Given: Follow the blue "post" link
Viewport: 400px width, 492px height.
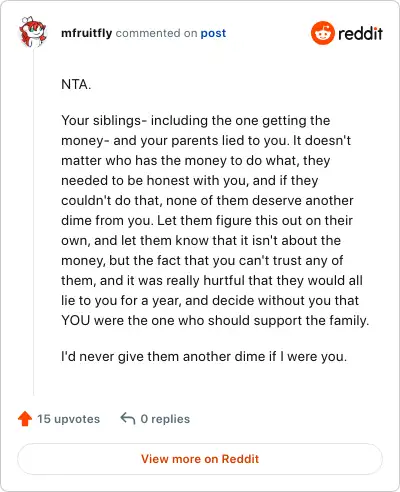Looking at the screenshot, I should click(x=213, y=34).
